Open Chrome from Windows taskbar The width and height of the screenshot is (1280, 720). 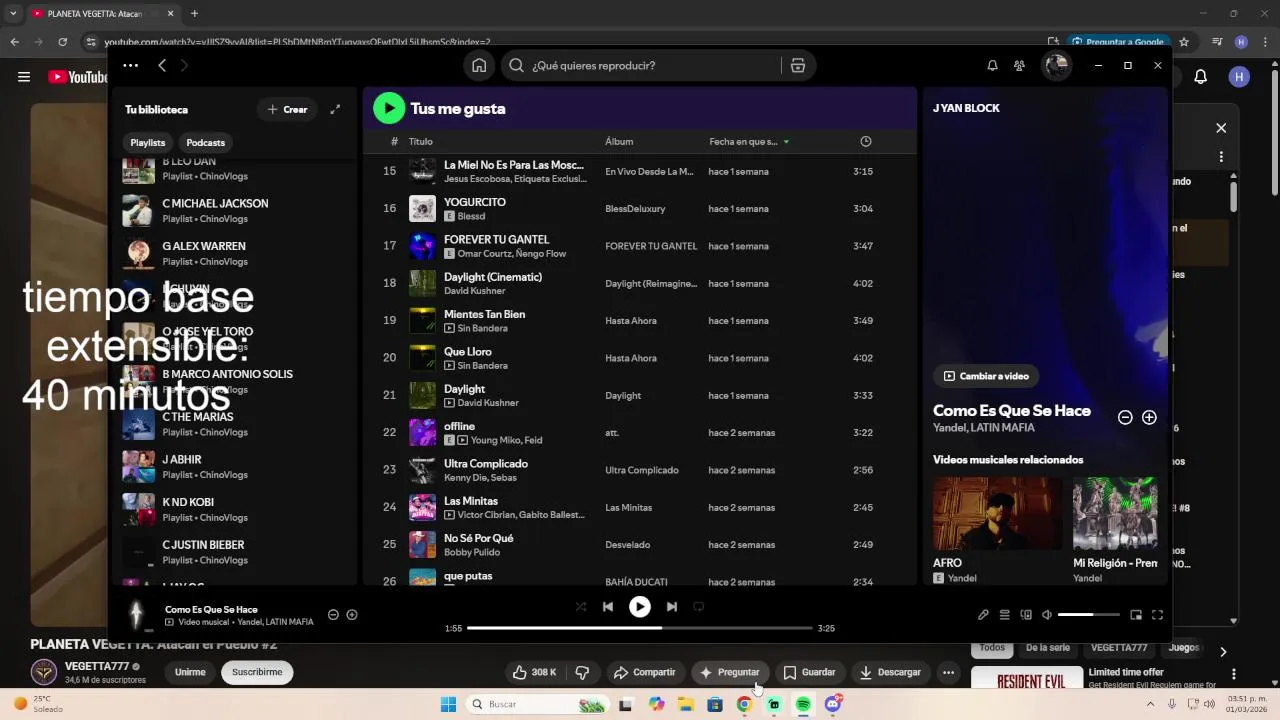click(x=744, y=704)
